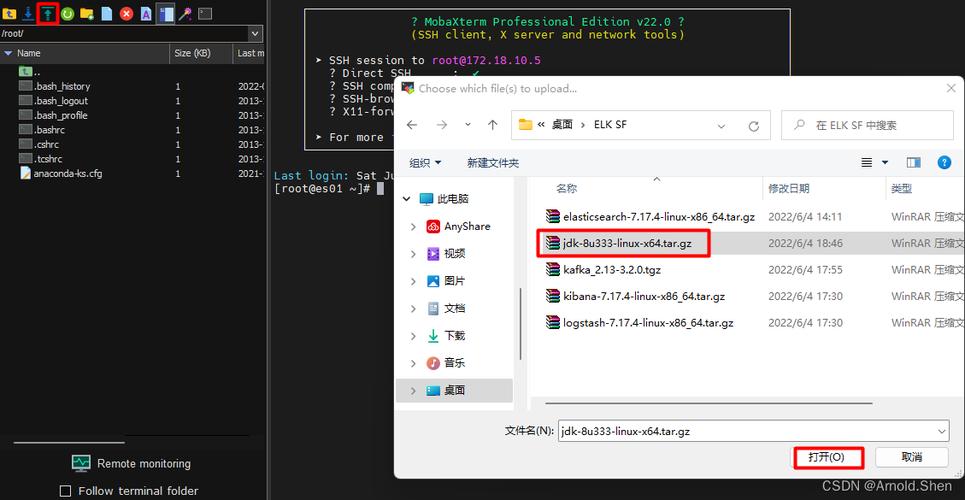Image resolution: width=965 pixels, height=500 pixels.
Task: Click the 打开(O) button
Action: tap(827, 457)
